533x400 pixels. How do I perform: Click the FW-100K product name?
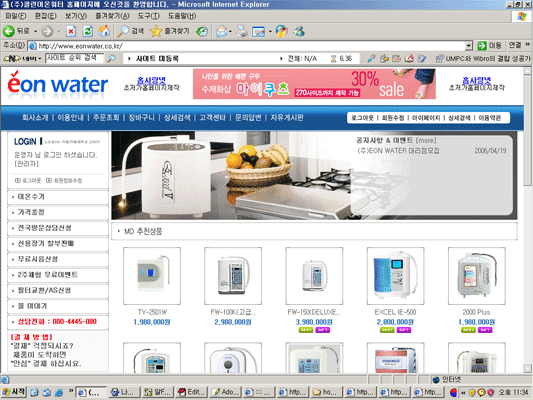tap(233, 312)
